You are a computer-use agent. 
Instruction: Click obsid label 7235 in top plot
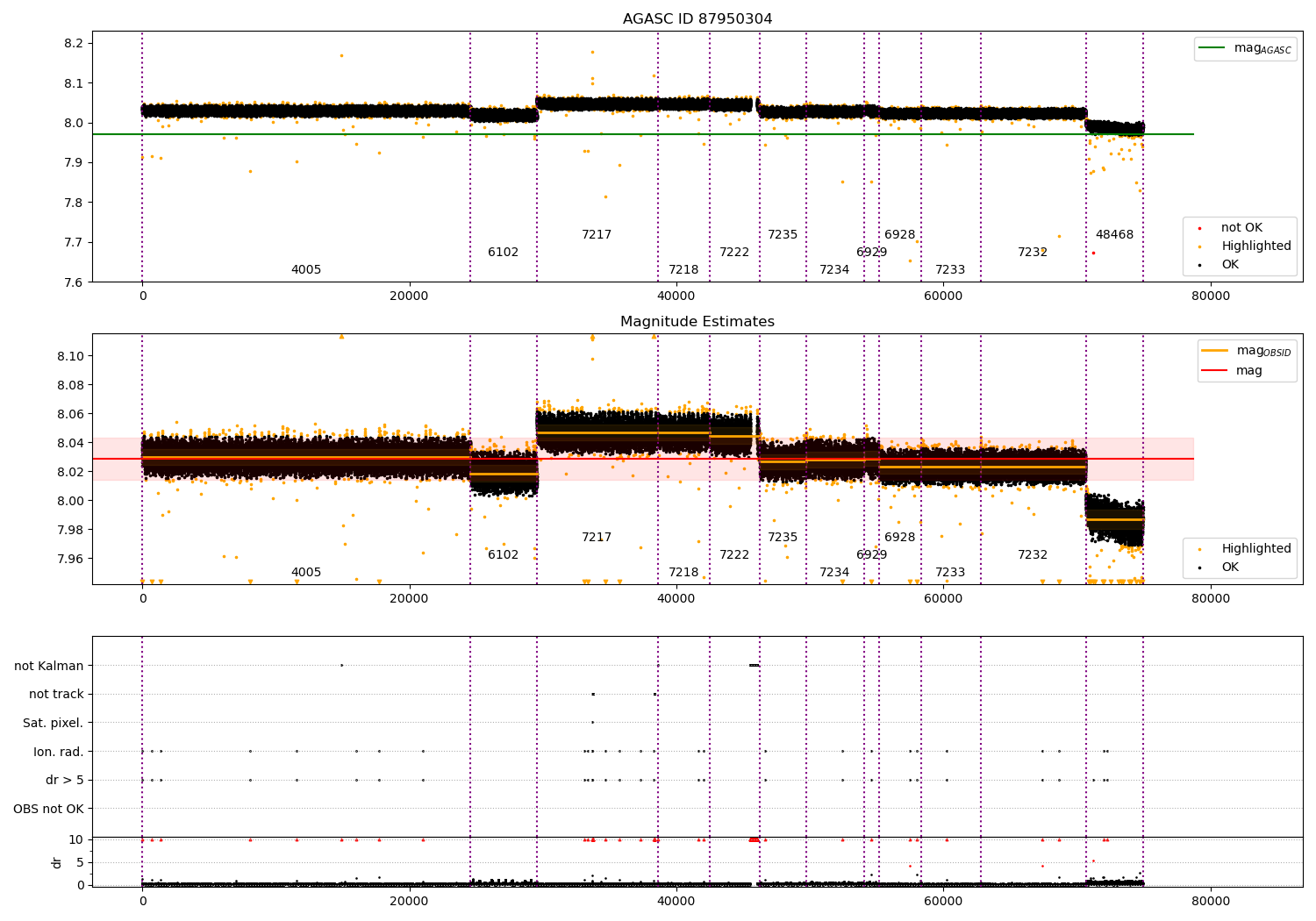[x=783, y=235]
